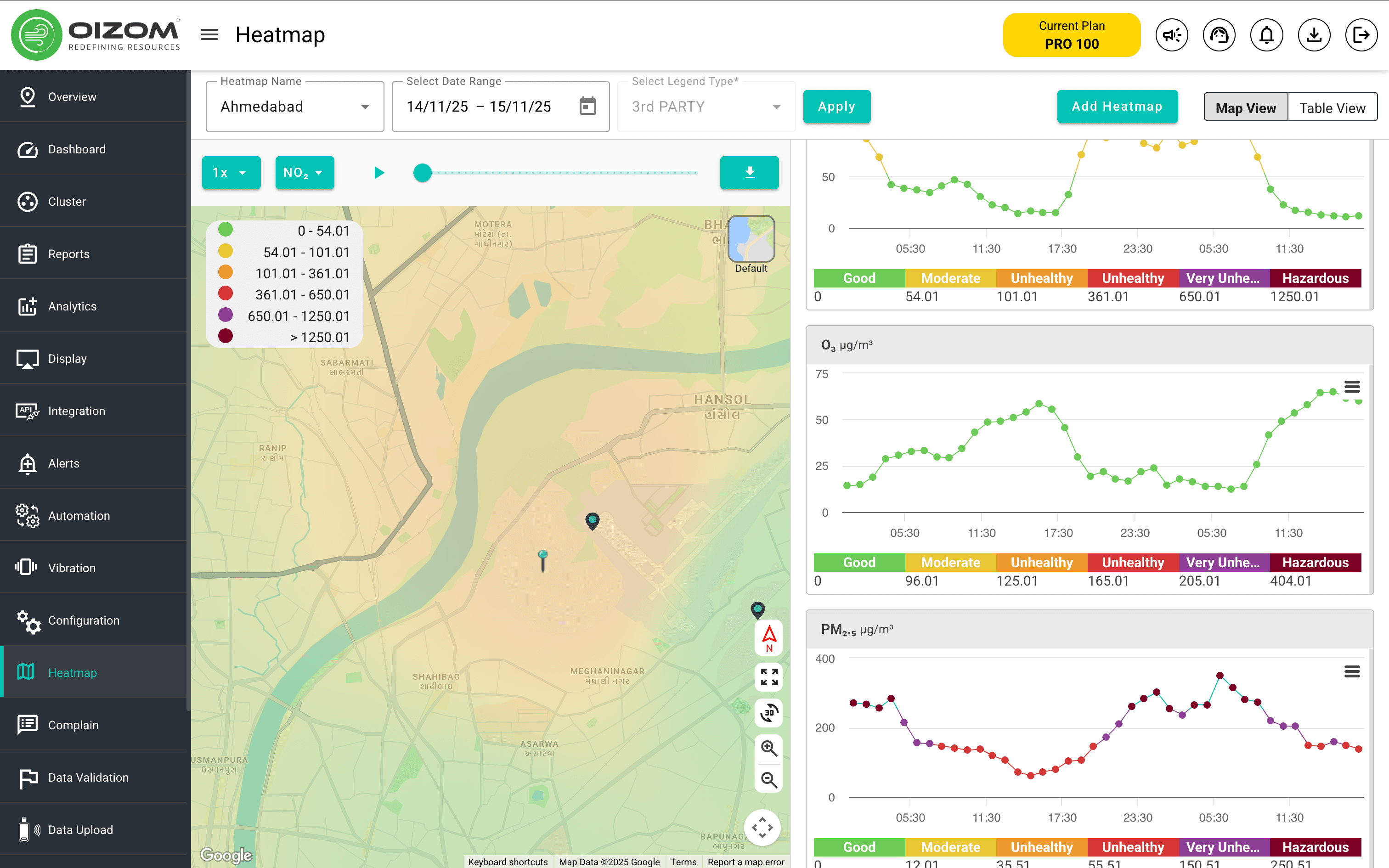Open the support headset icon

click(1219, 35)
